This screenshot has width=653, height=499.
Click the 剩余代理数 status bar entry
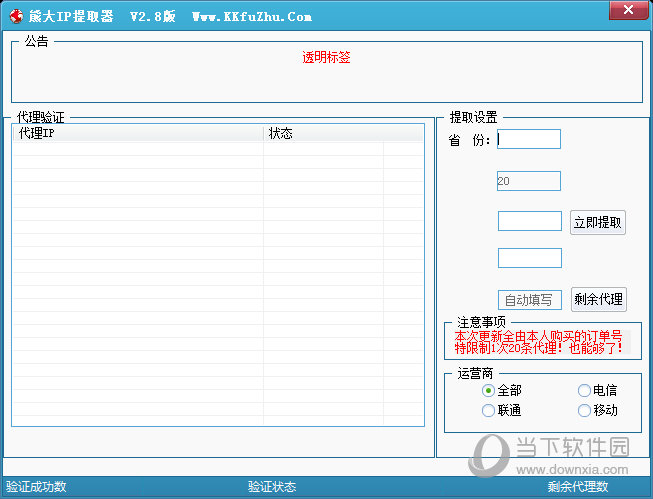pyautogui.click(x=578, y=487)
